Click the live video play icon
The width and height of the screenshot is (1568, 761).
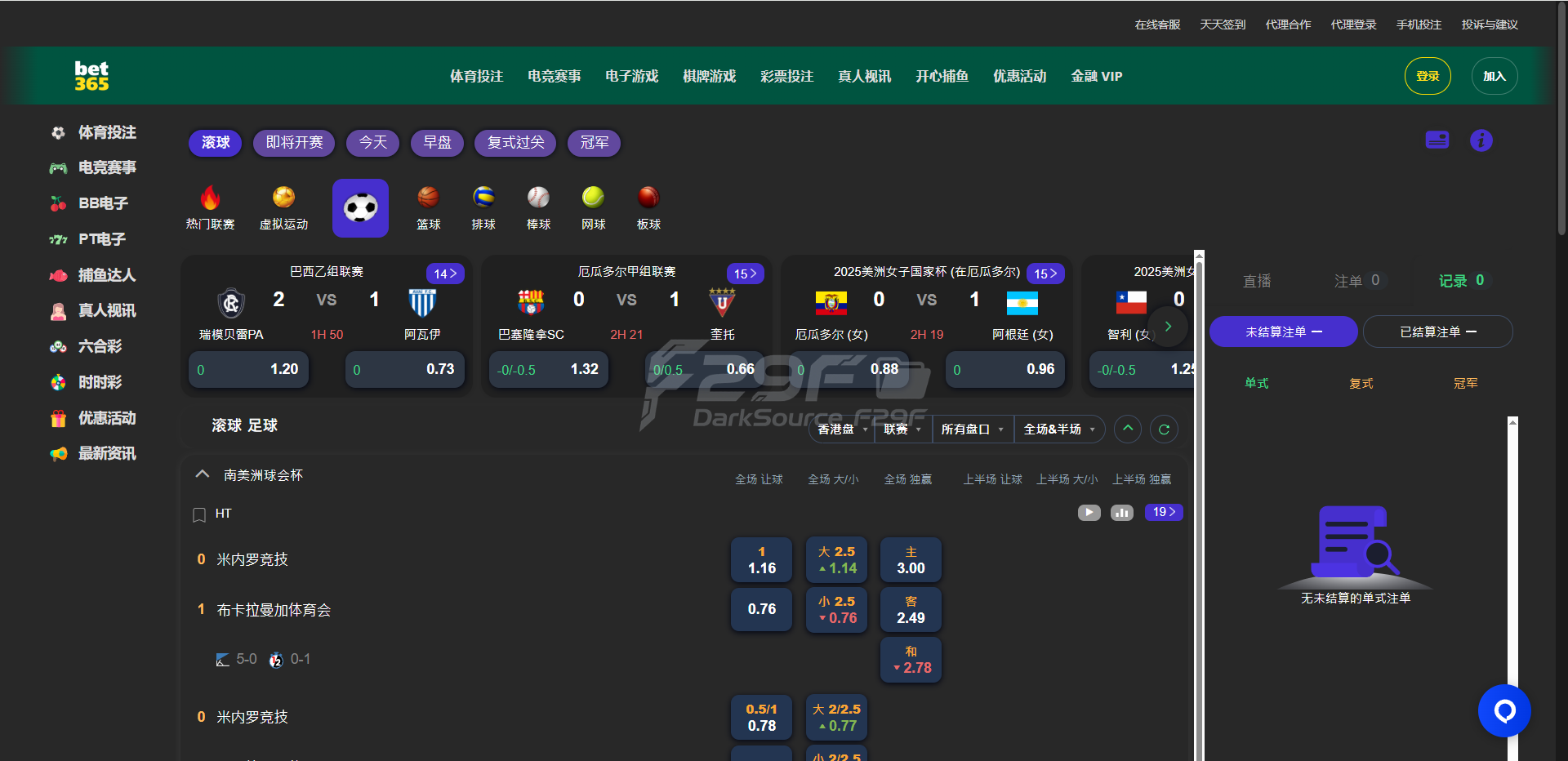click(x=1089, y=513)
